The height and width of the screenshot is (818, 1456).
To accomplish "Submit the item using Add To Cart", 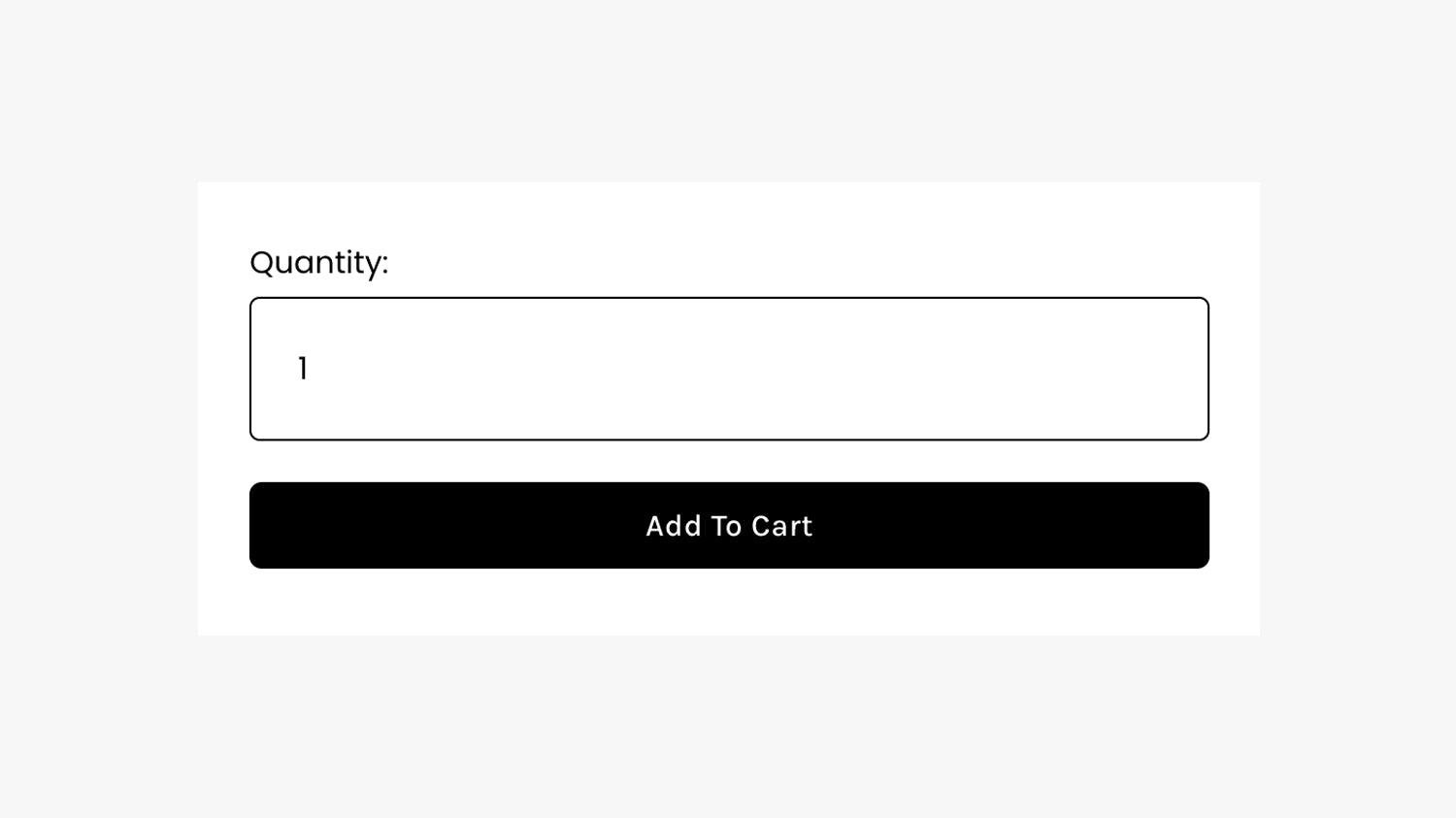I will click(x=729, y=525).
